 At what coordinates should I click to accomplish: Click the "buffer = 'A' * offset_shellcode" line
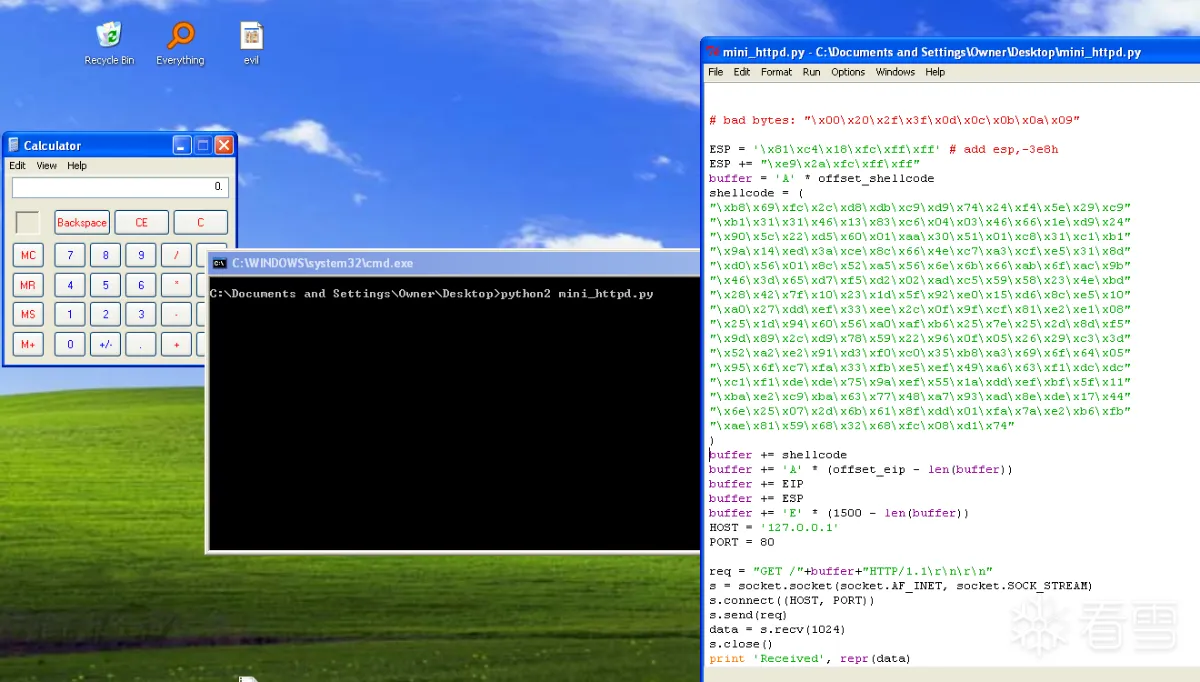tap(821, 179)
